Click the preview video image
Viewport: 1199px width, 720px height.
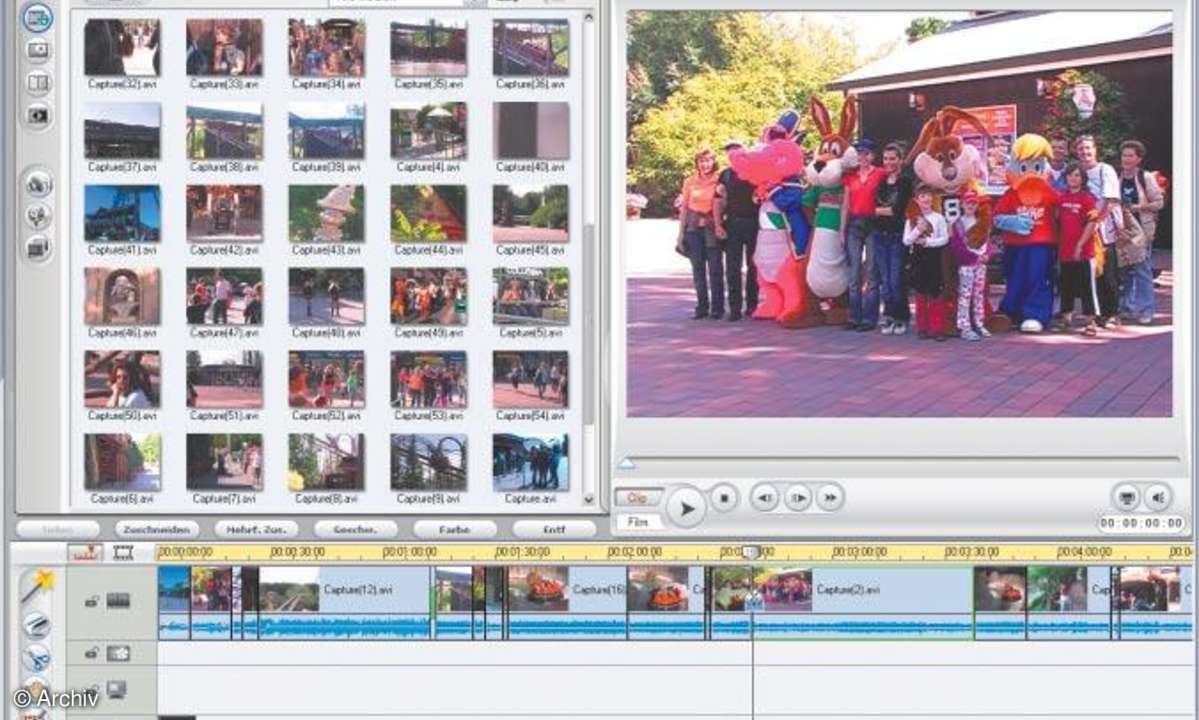point(899,214)
